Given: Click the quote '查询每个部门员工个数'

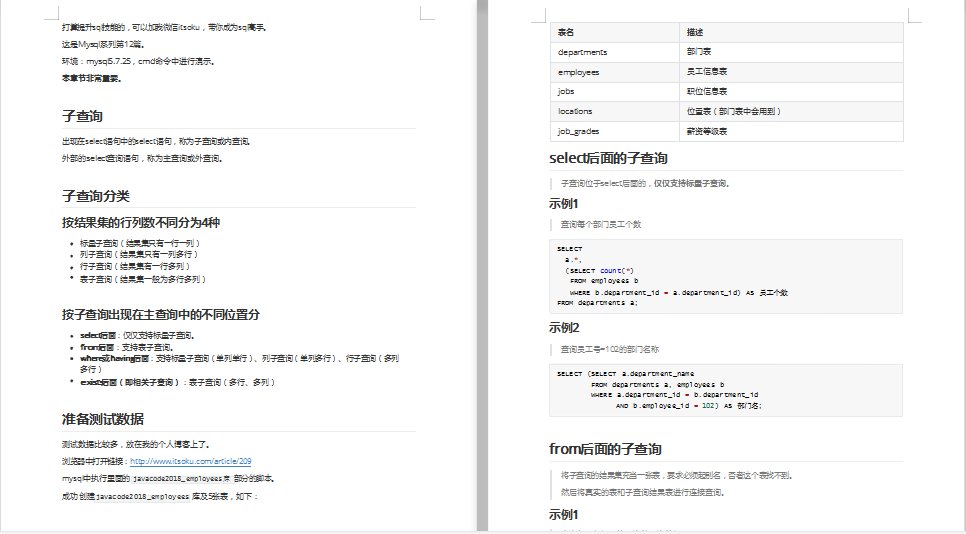Looking at the screenshot, I should 601,225.
